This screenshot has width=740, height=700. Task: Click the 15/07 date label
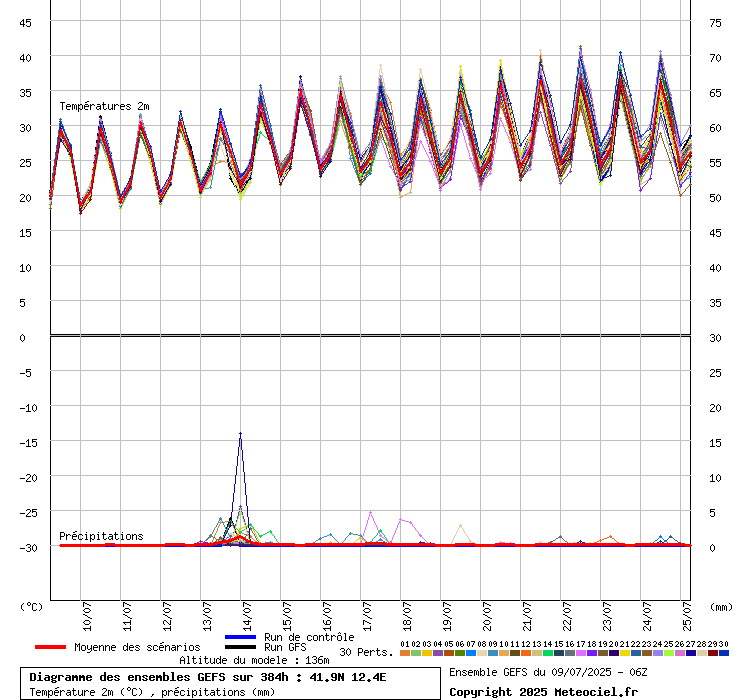[287, 616]
